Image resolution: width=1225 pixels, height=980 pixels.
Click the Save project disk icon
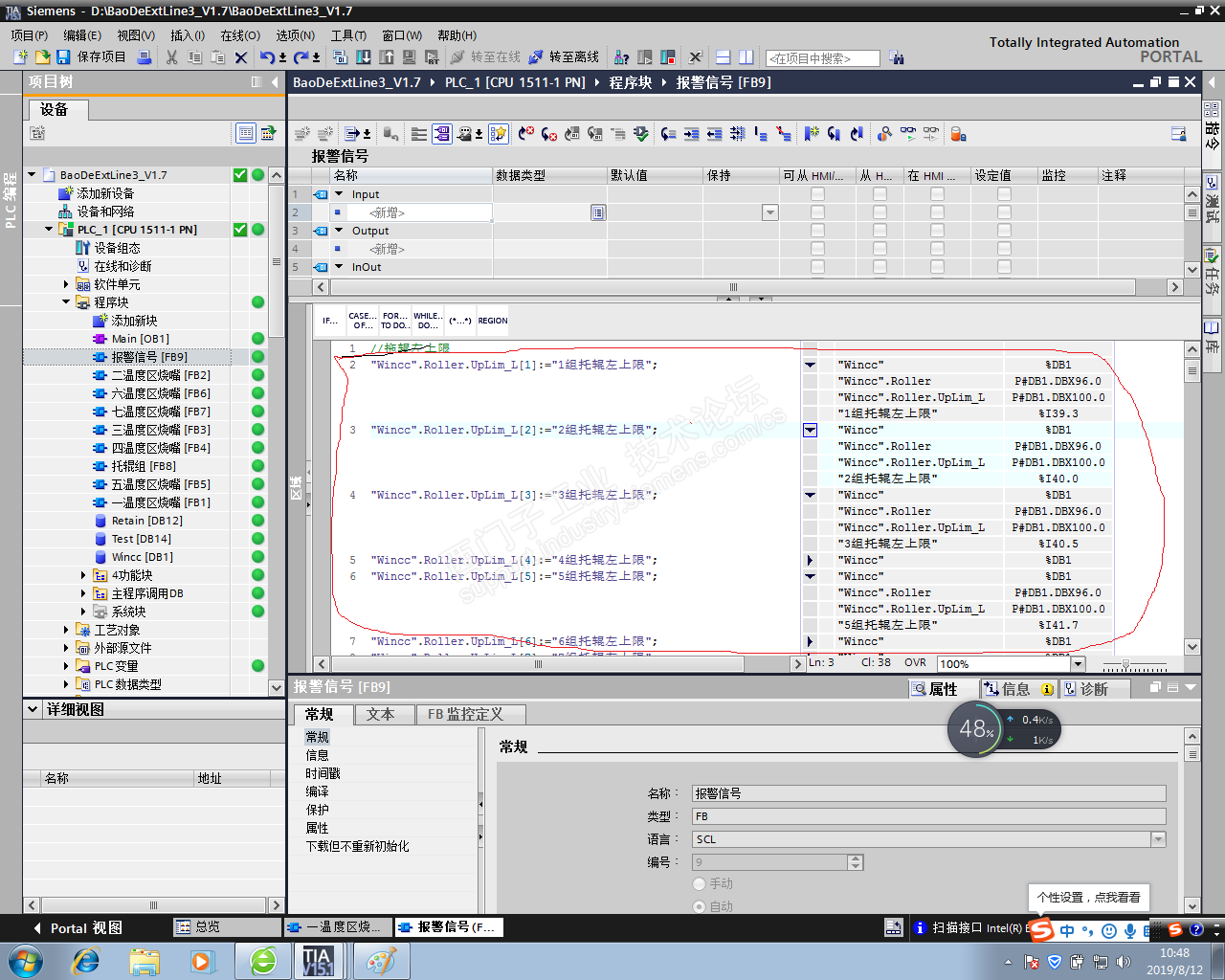click(x=63, y=57)
